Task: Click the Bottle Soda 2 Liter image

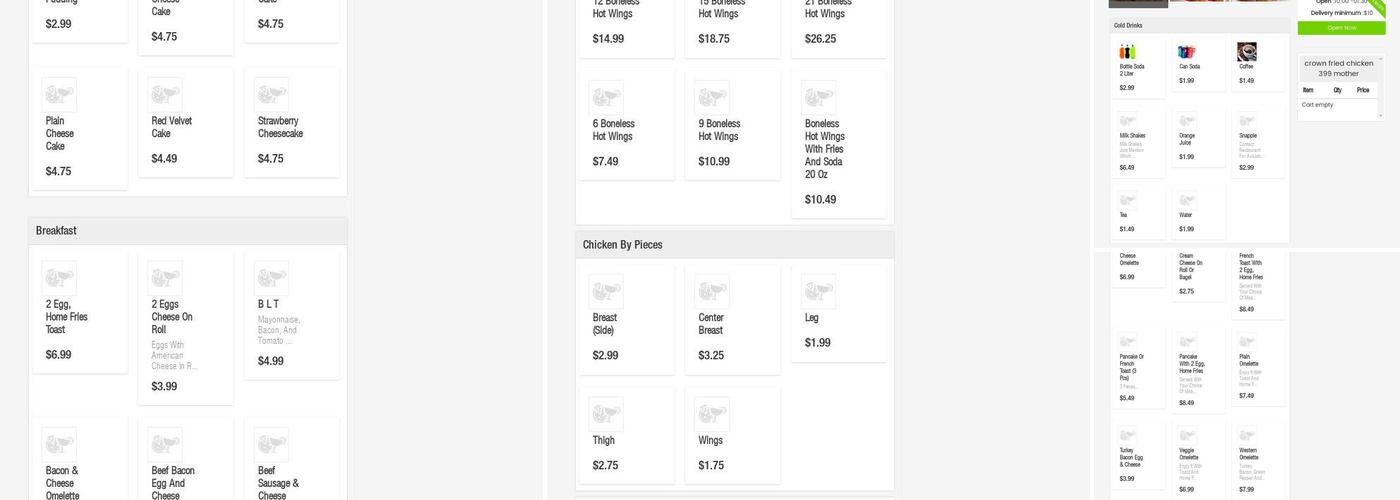Action: coord(1127,52)
